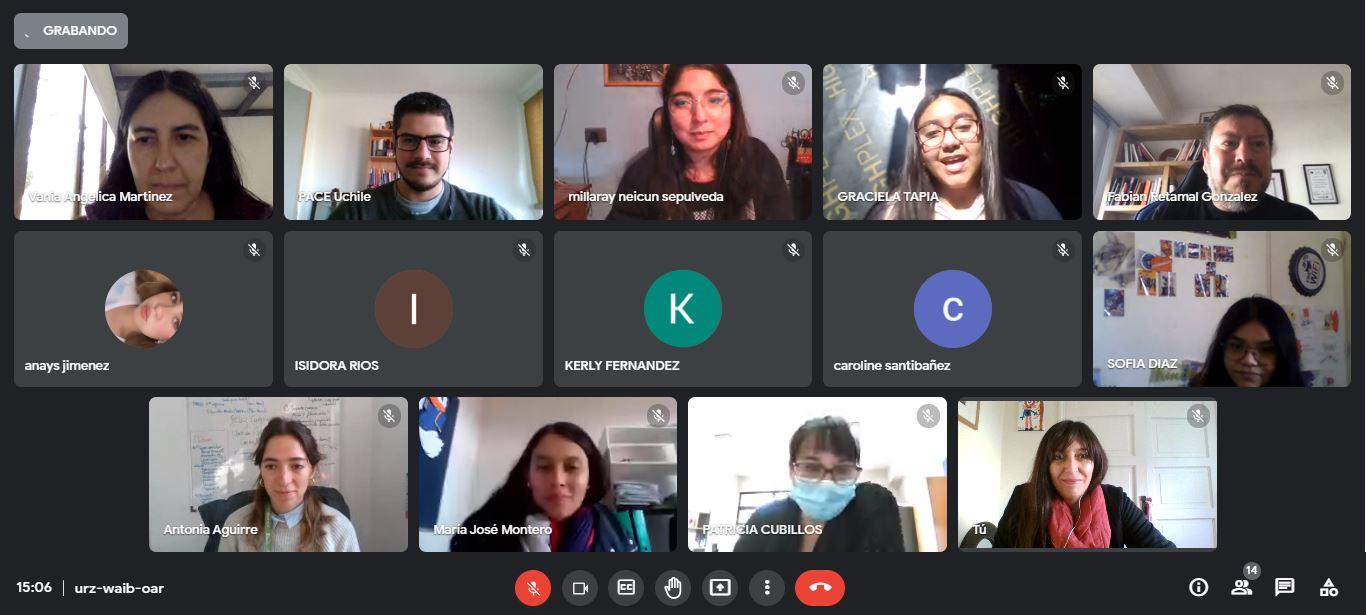
Task: Leave call with the red hang-up button
Action: 820,588
